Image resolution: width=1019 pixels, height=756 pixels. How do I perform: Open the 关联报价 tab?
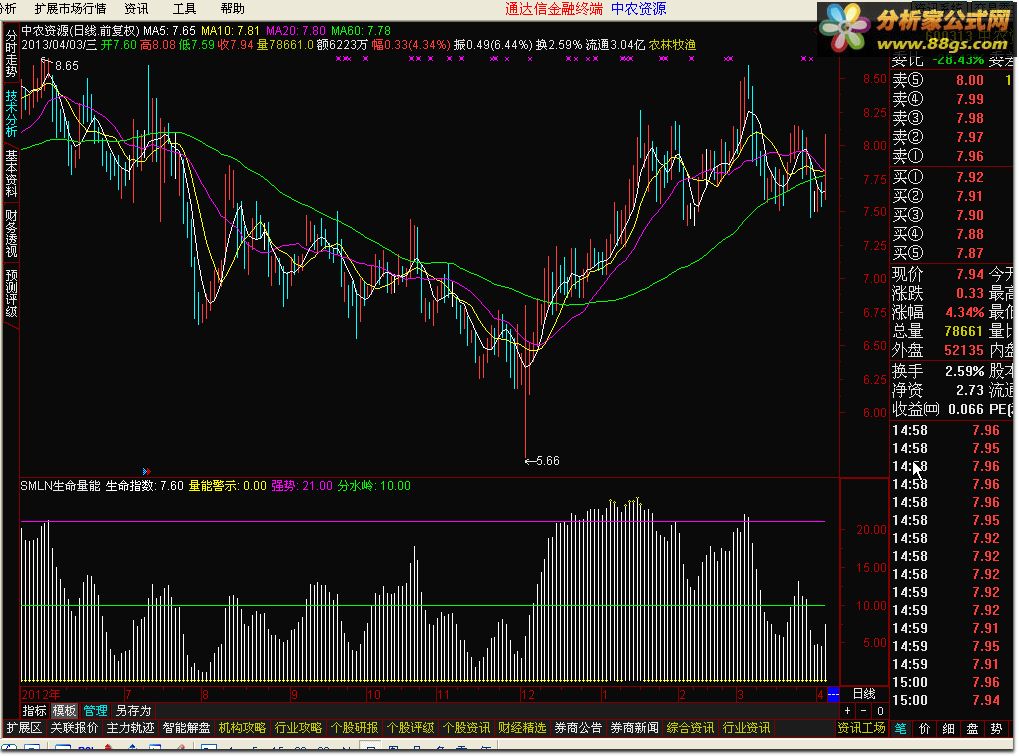[x=74, y=727]
